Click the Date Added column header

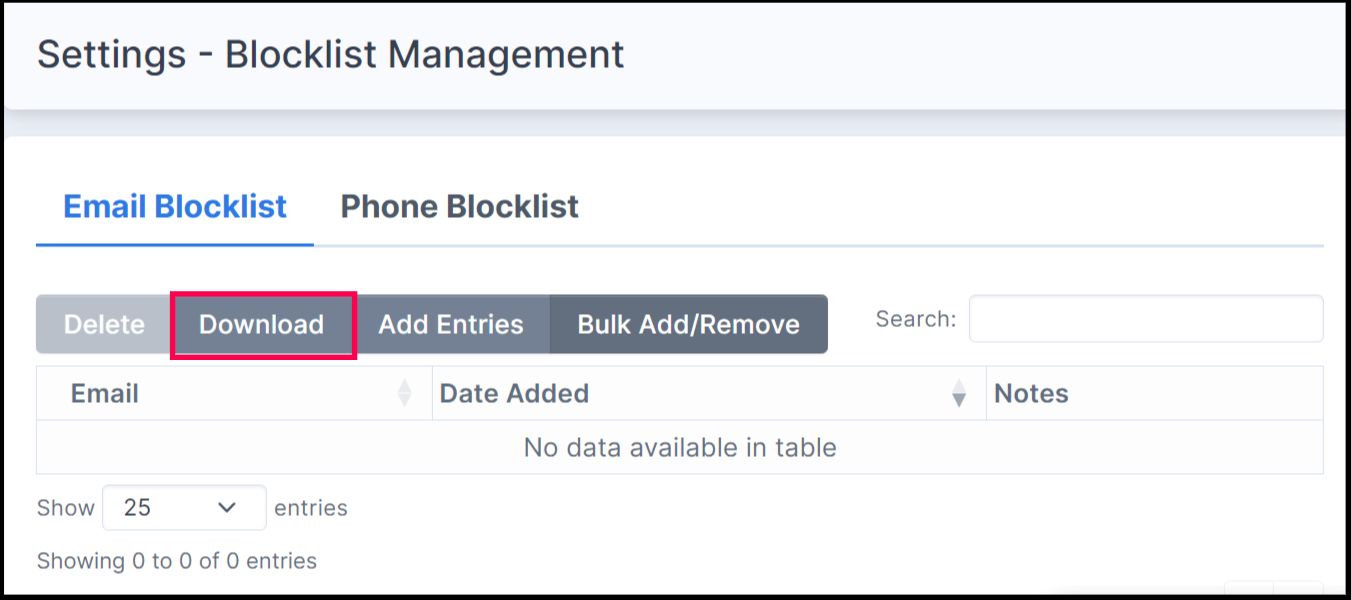tap(512, 393)
